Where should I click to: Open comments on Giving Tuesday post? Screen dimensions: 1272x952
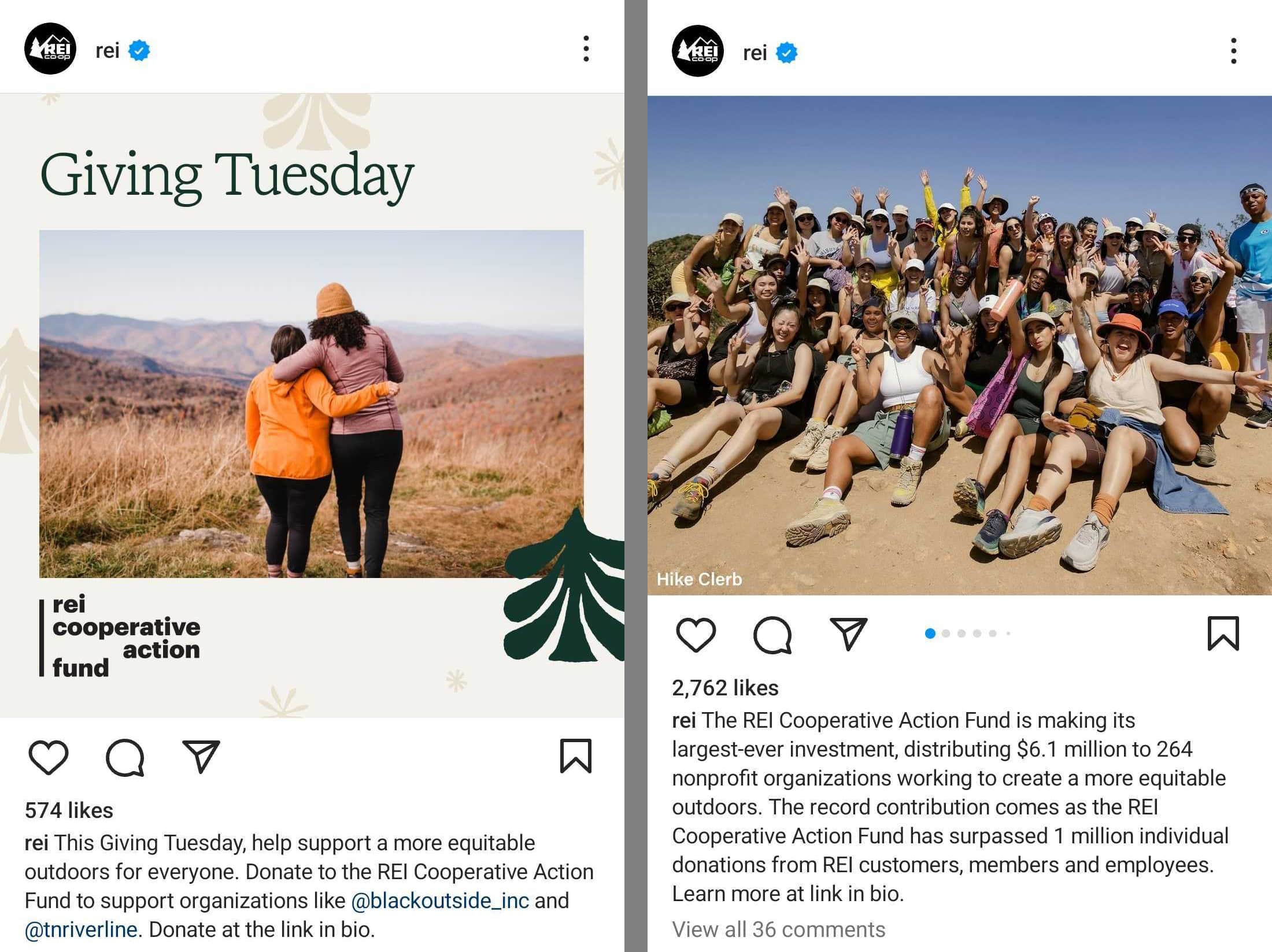pos(125,756)
